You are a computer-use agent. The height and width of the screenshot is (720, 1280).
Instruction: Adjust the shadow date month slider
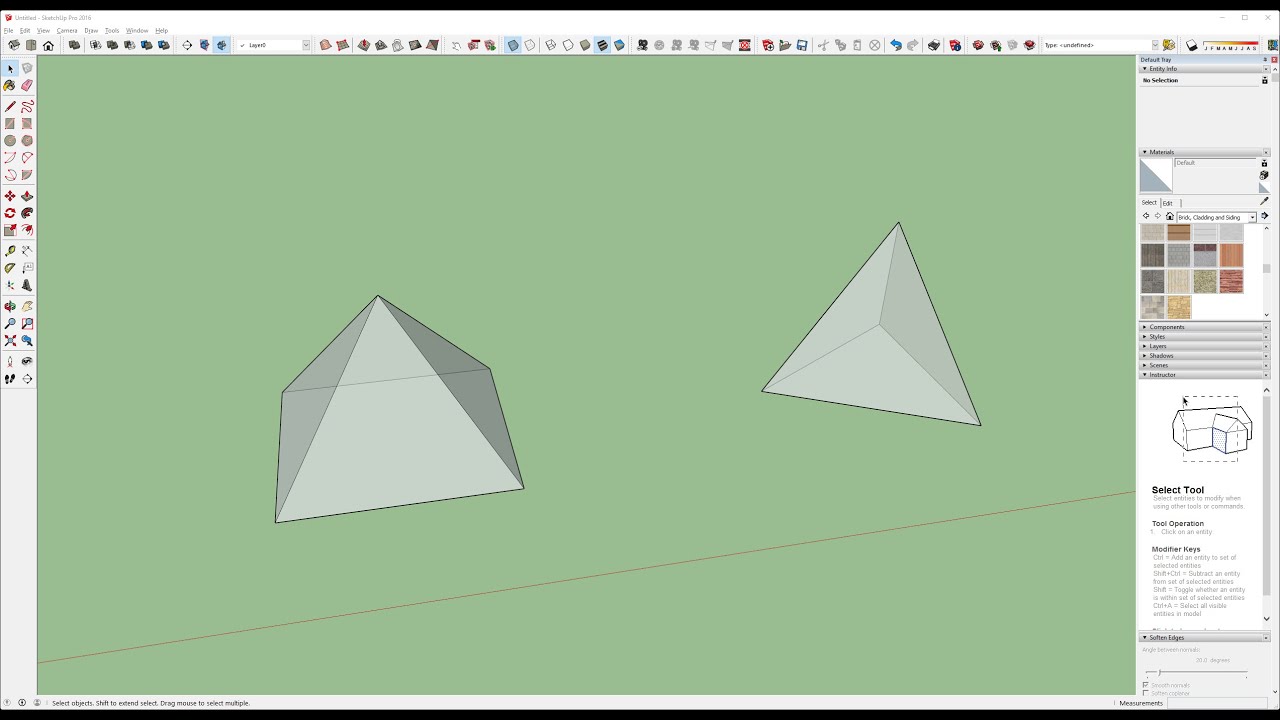click(x=1231, y=45)
